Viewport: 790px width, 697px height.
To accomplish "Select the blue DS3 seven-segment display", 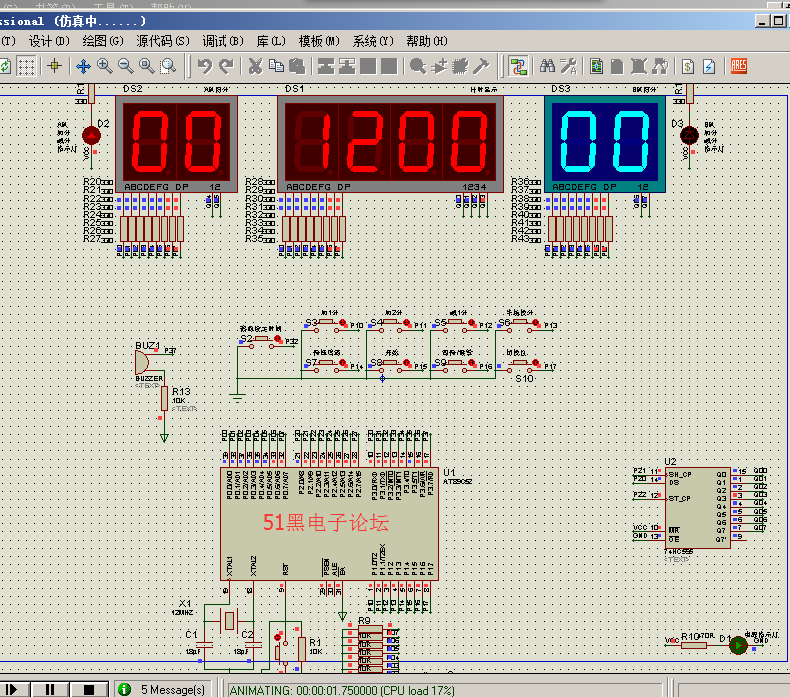I will pos(605,144).
